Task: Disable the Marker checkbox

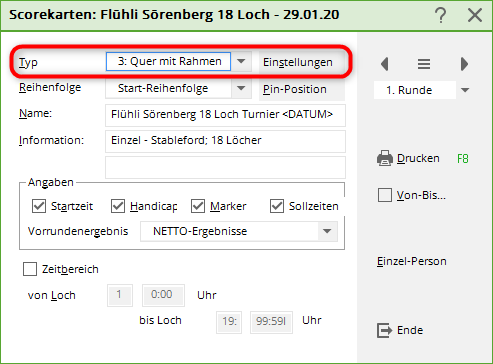Action: [198, 206]
